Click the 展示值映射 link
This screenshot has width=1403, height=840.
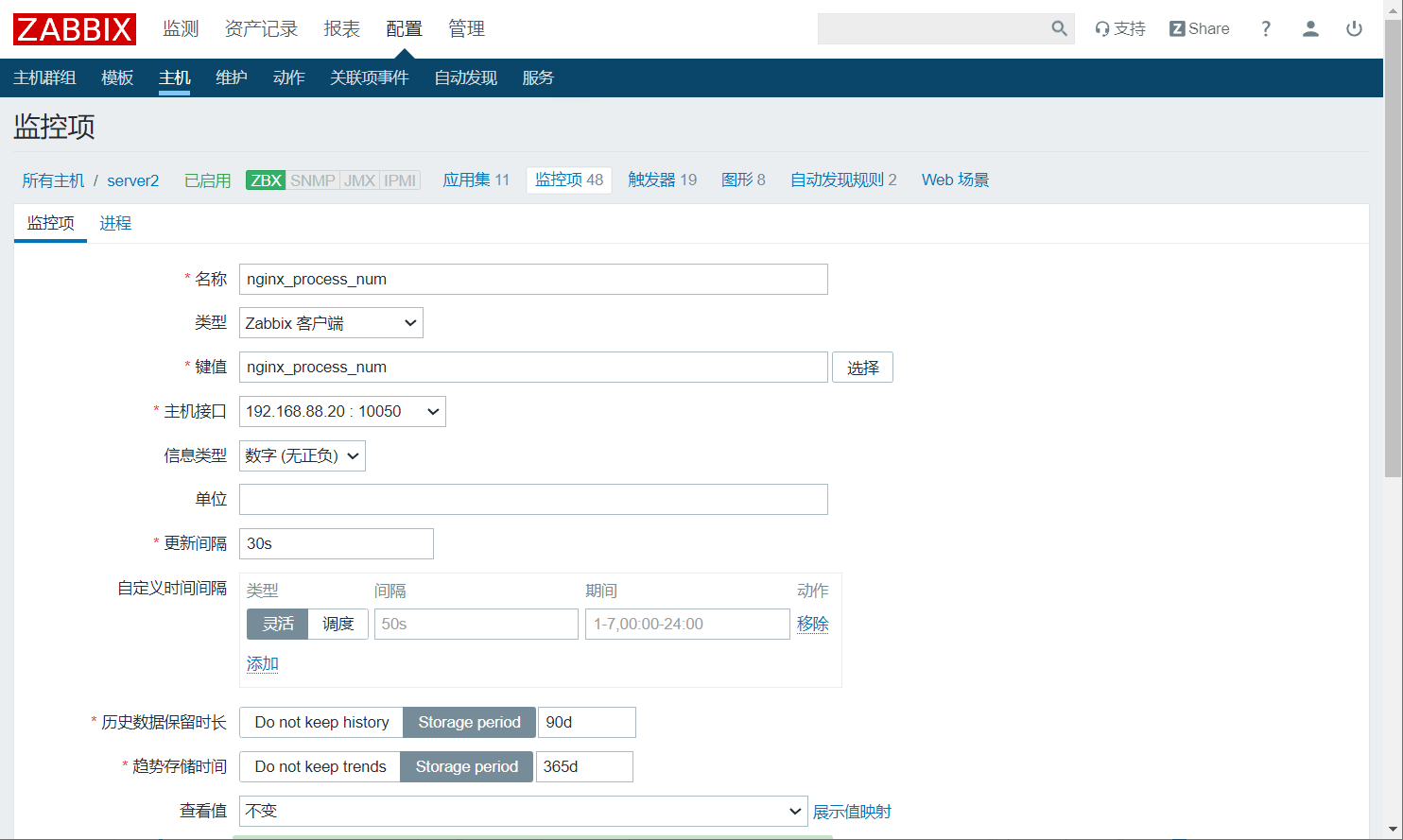pos(852,812)
